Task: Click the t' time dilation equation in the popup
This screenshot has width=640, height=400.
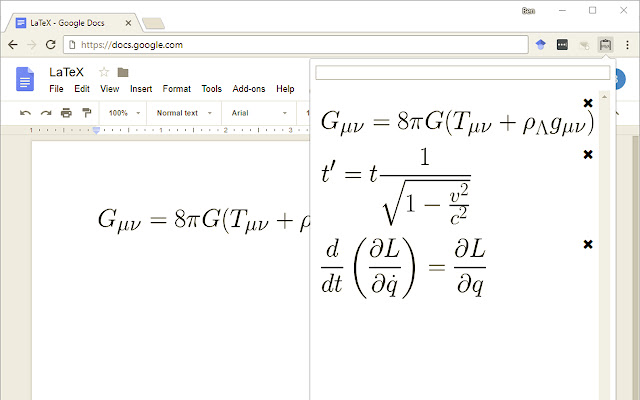Action: 395,187
